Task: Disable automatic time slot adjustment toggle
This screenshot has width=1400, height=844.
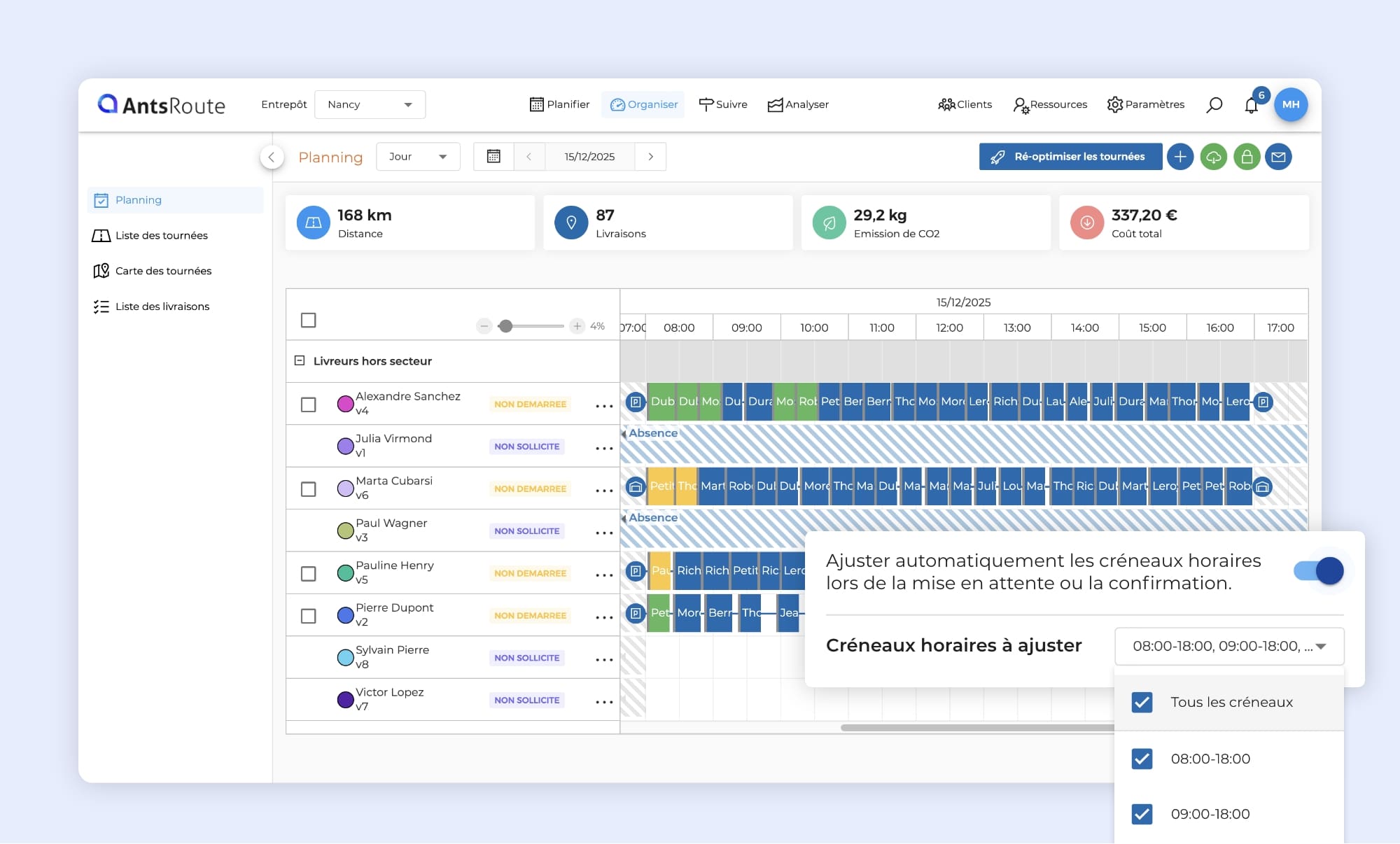Action: [x=1319, y=571]
